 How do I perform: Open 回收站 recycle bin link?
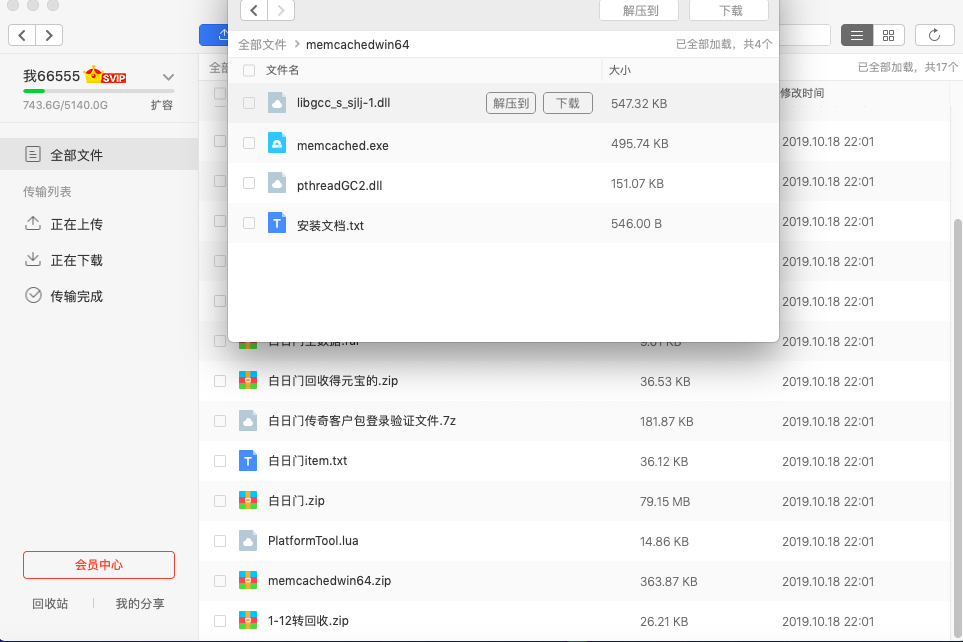click(50, 604)
